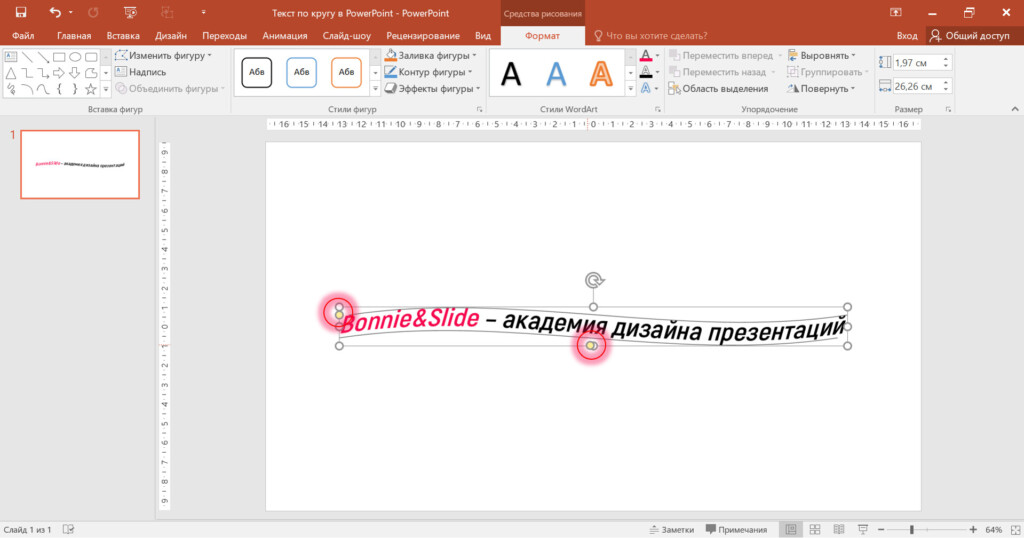Select the rectangle shape
Image resolution: width=1024 pixels, height=538 pixels.
click(59, 57)
